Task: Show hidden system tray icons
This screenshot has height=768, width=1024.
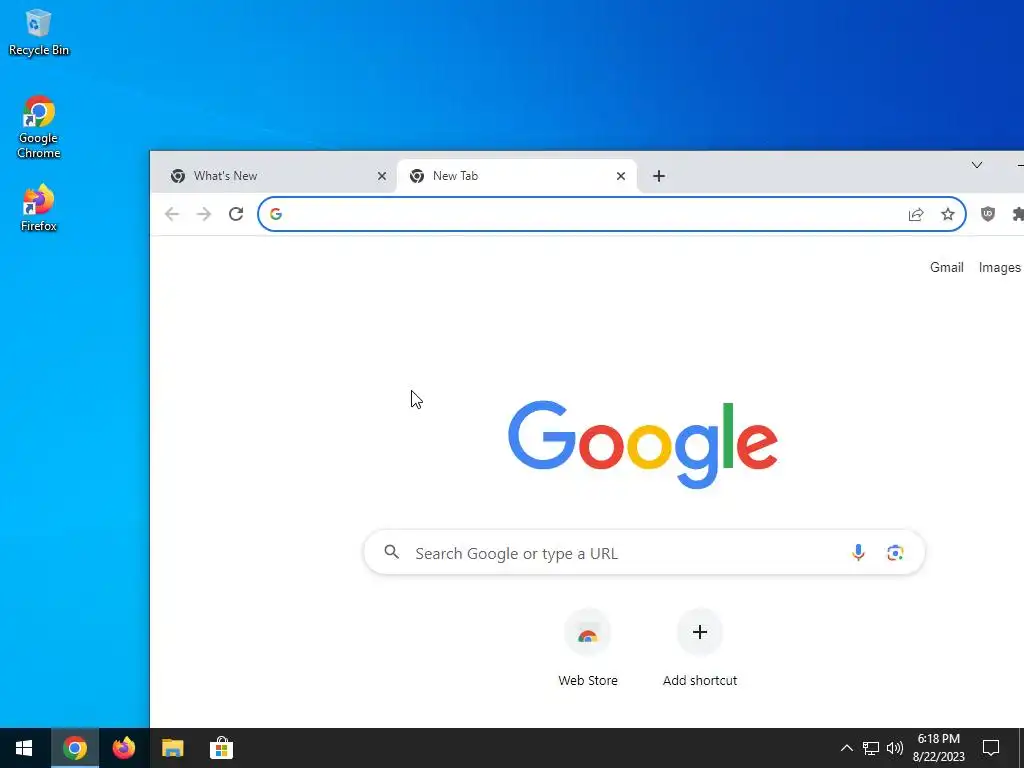Action: point(846,748)
